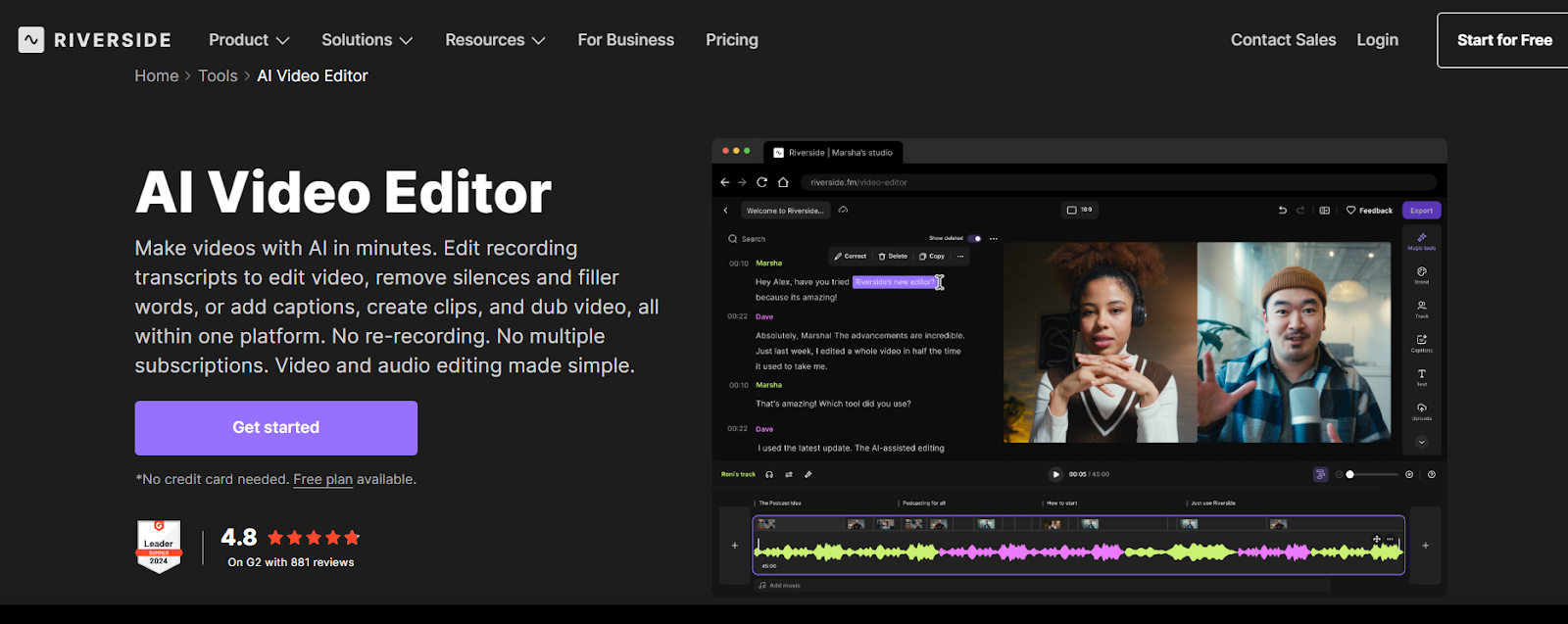The height and width of the screenshot is (624, 1568).
Task: Click the highlighted text Riverside's new editor?
Action: click(895, 282)
